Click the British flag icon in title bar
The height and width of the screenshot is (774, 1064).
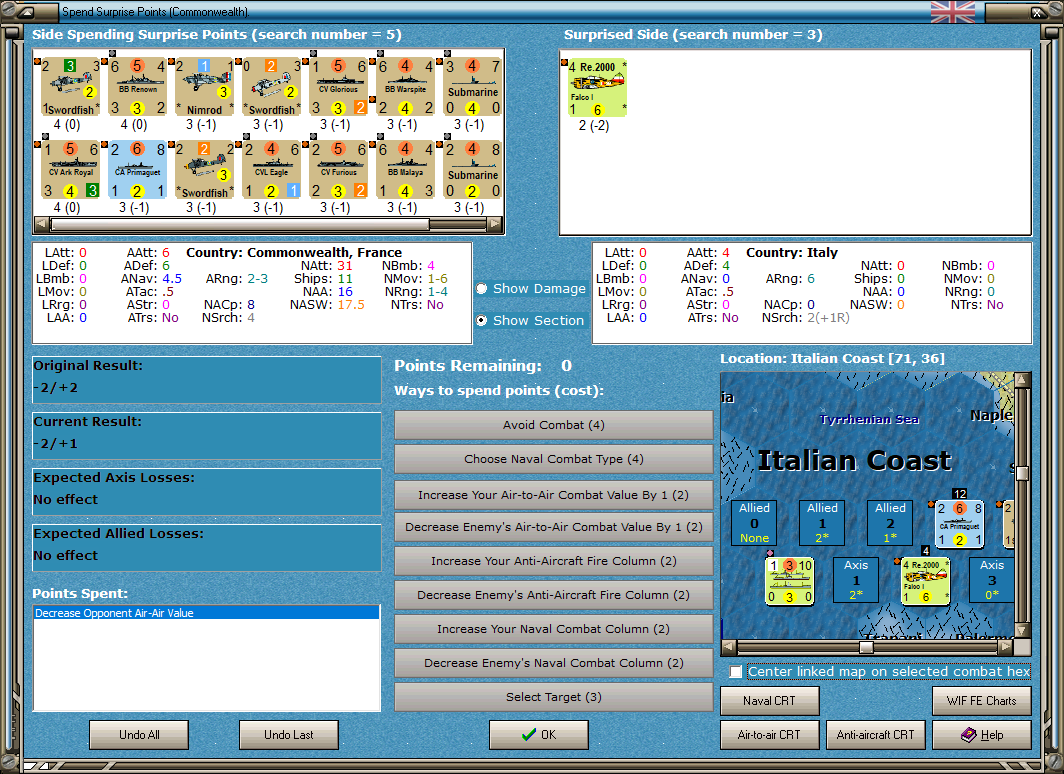click(953, 12)
